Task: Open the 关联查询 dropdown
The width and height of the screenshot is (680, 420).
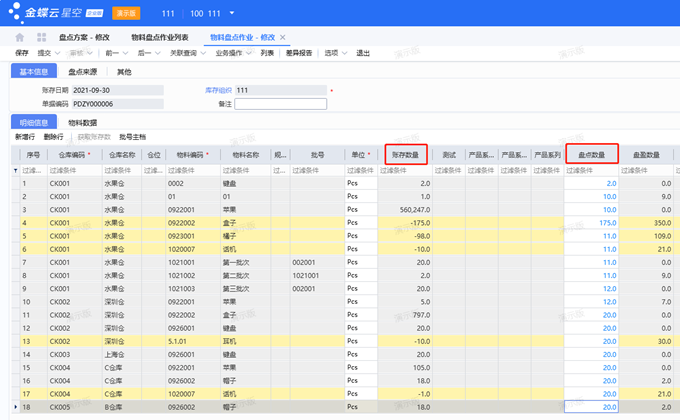Action: (186, 53)
